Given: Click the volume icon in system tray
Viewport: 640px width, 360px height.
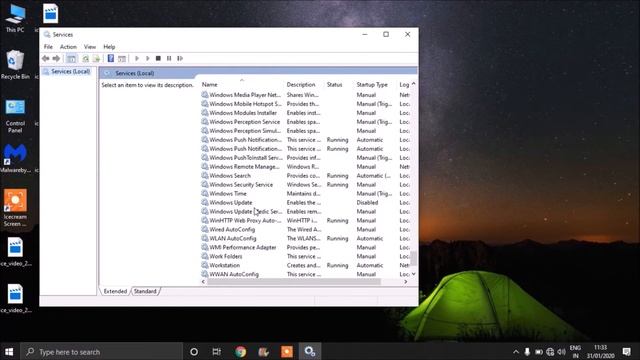Looking at the screenshot, I should pyautogui.click(x=562, y=352).
